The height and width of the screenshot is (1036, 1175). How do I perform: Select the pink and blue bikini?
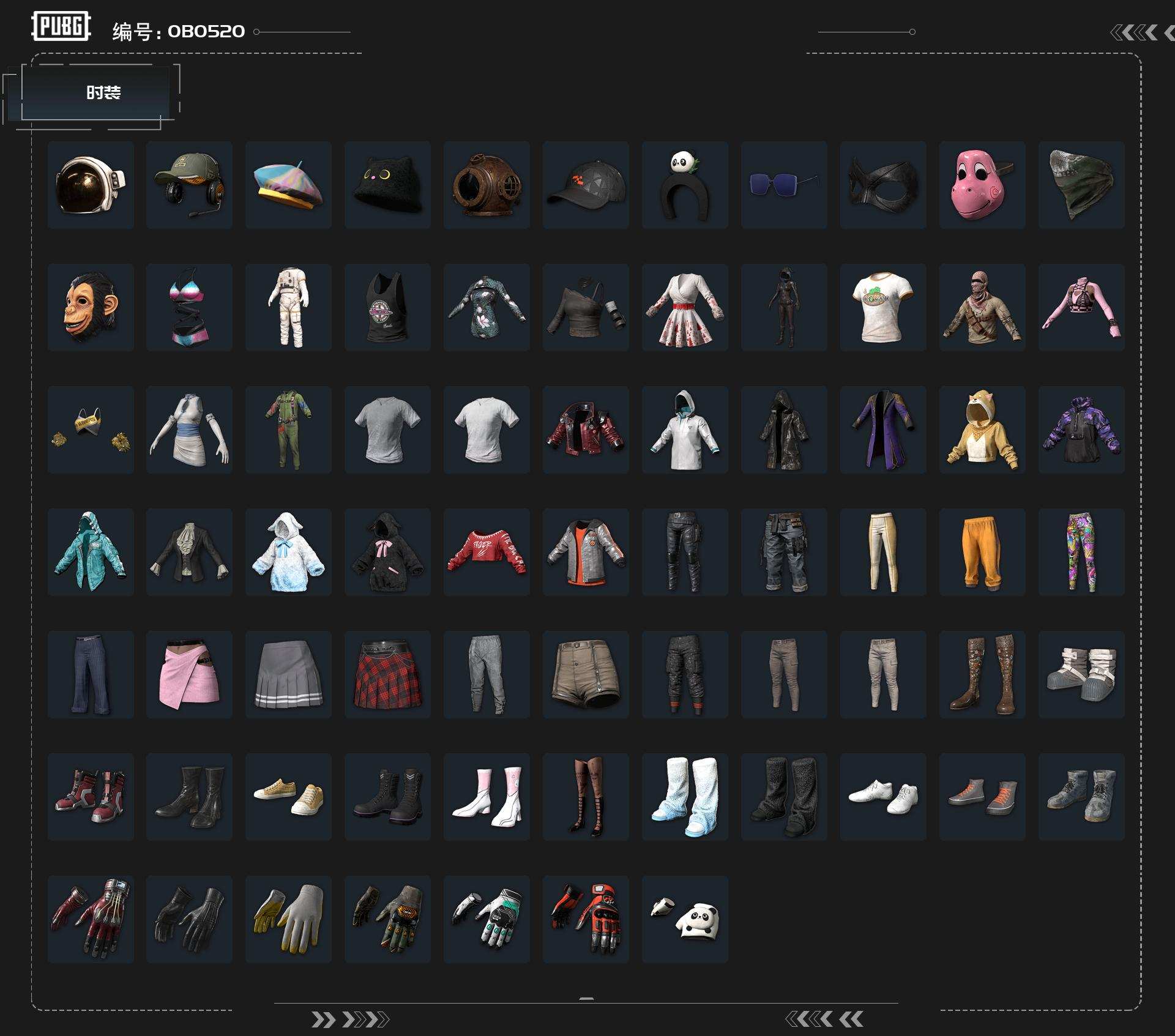click(190, 307)
